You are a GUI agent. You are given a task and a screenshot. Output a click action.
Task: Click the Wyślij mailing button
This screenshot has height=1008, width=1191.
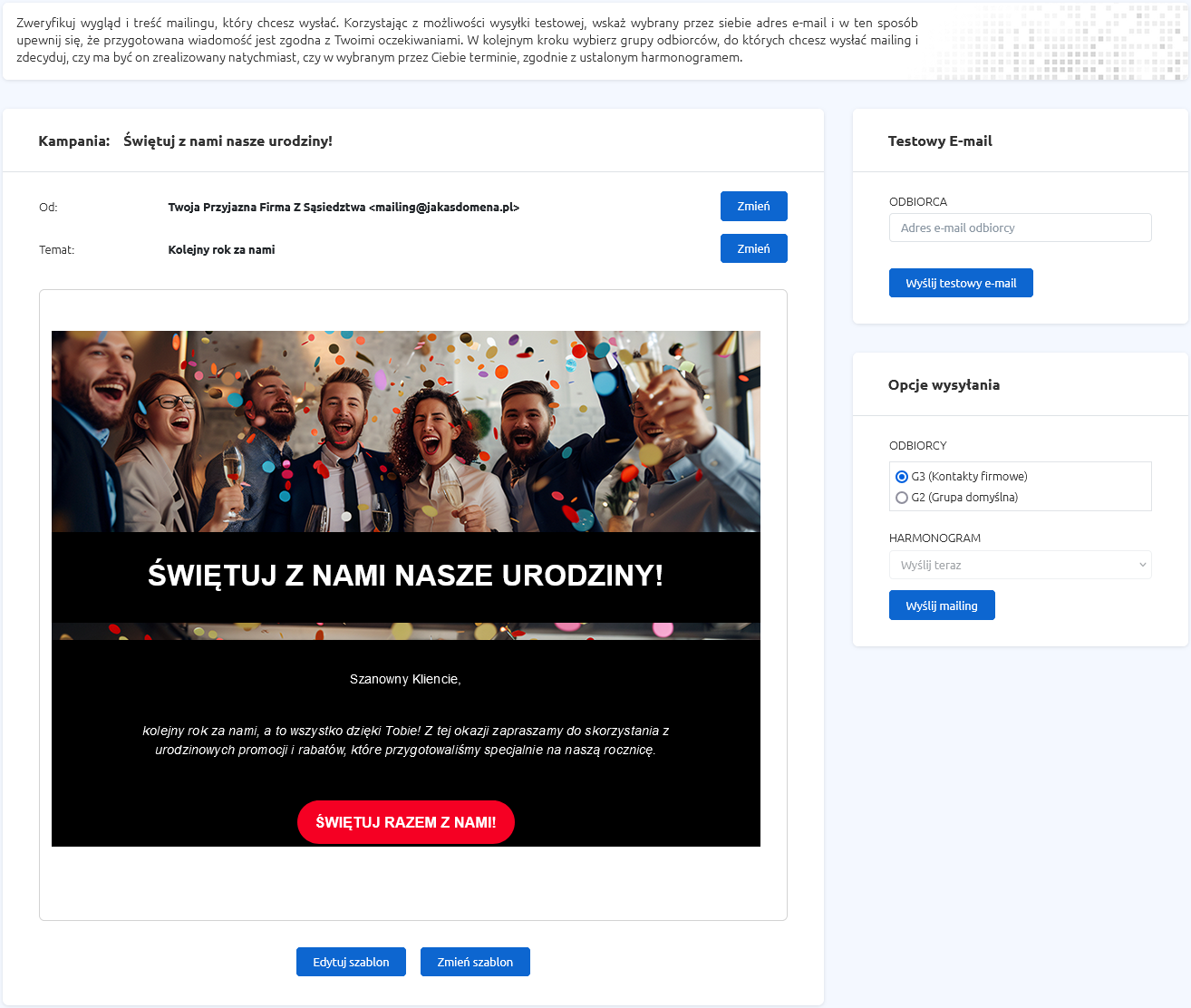pos(942,606)
